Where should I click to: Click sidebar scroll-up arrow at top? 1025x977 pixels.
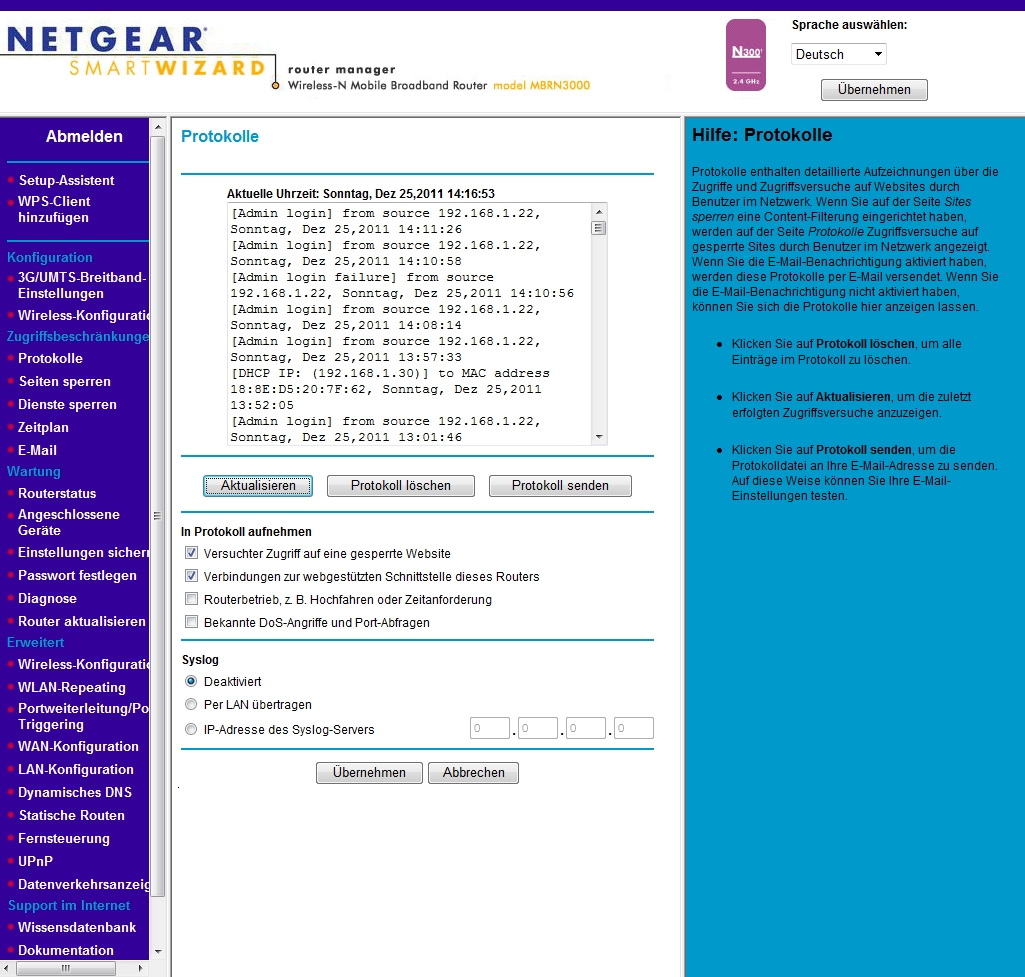pos(157,126)
